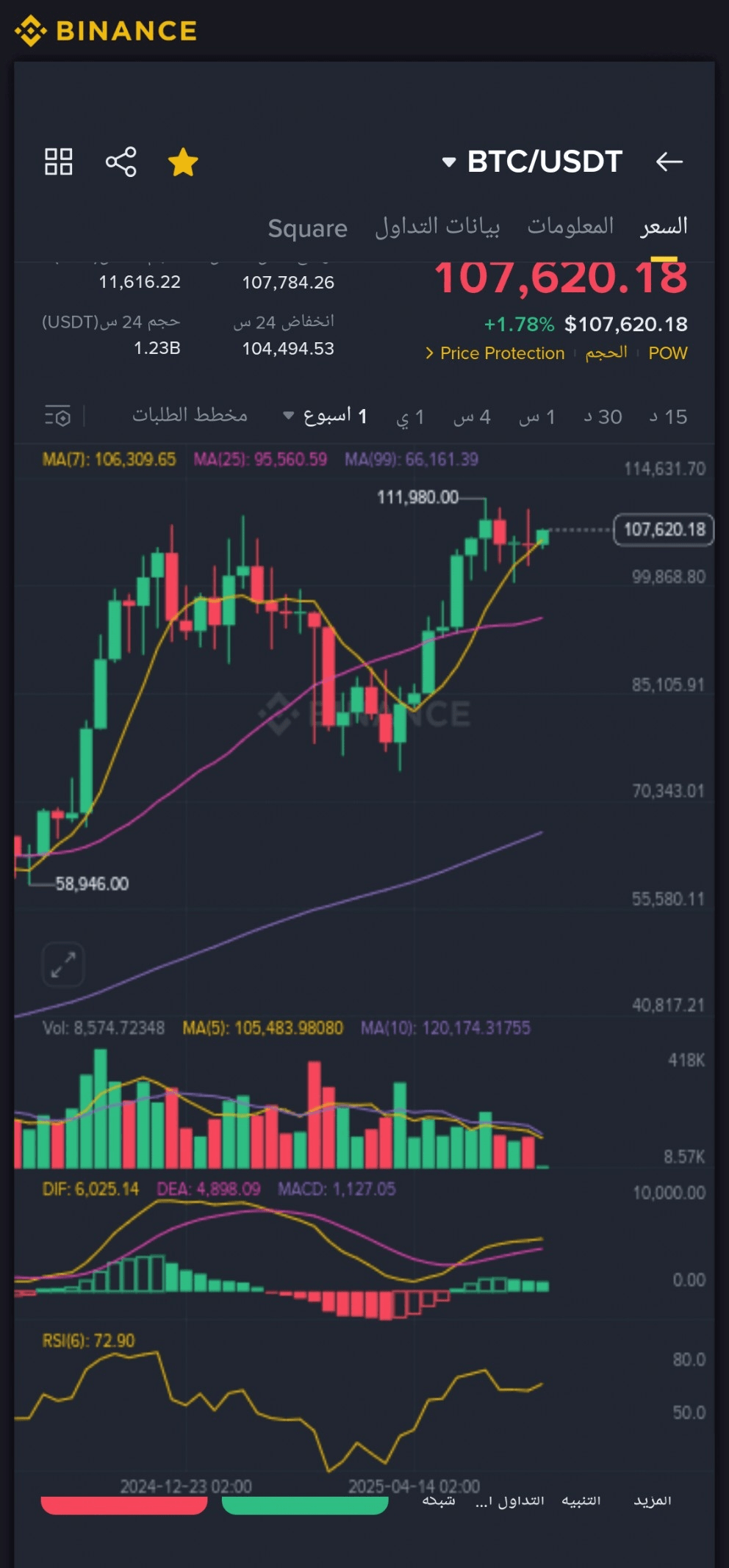This screenshot has height=1568, width=729.
Task: Open the order book chart (مخطط الطلبات)
Action: [190, 416]
